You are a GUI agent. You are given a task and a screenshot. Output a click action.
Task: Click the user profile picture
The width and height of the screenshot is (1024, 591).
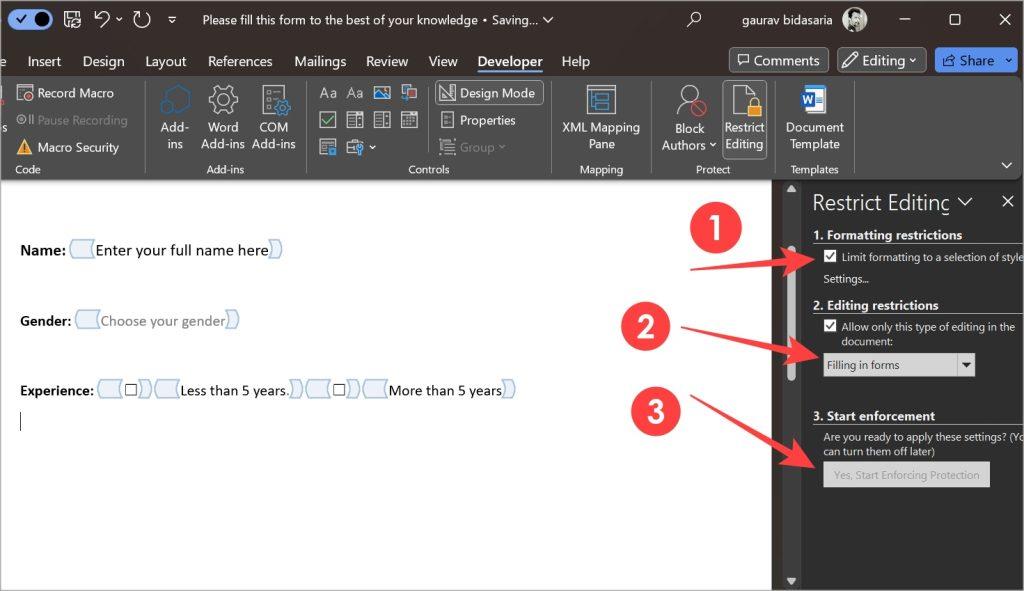(x=854, y=20)
